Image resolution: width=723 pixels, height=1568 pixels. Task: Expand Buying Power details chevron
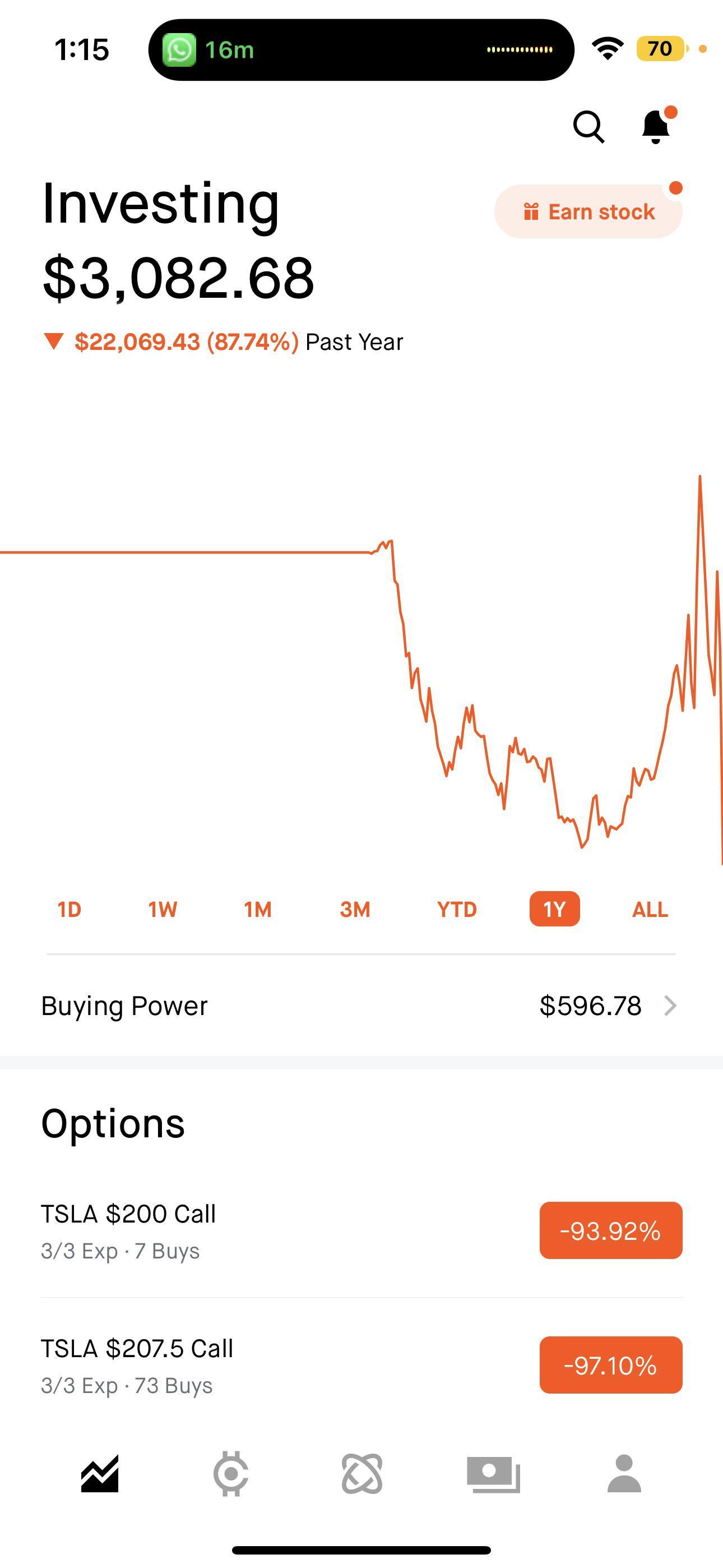tap(670, 1006)
